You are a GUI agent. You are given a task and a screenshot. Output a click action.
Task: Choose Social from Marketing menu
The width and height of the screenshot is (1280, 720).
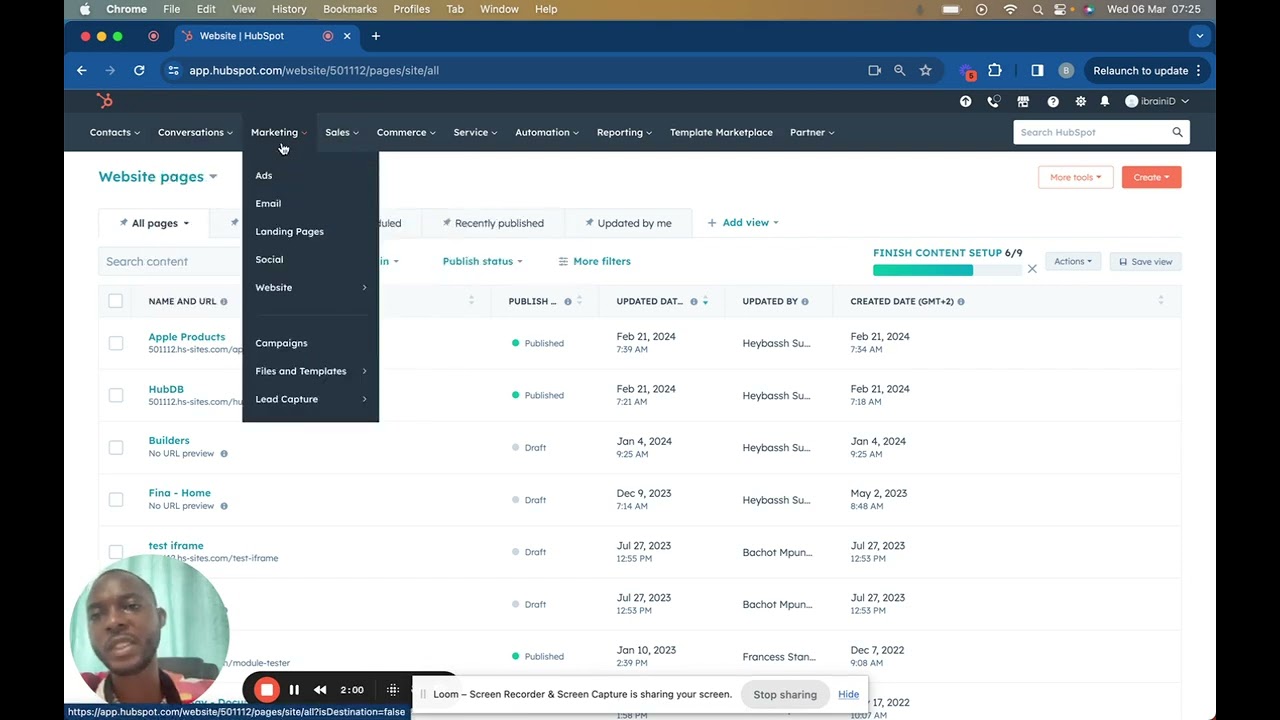pyautogui.click(x=269, y=259)
